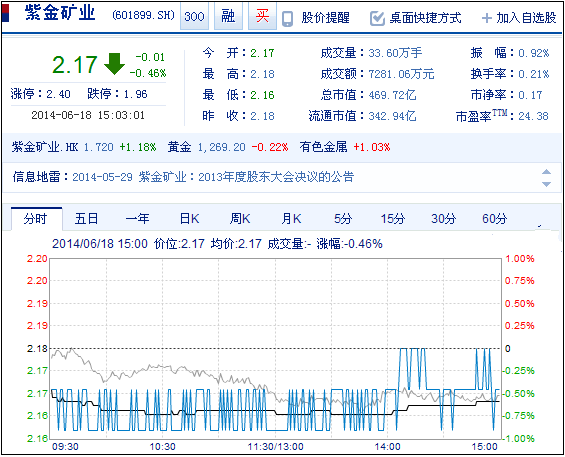Click the 桌面快捷方式 text link
The height and width of the screenshot is (457, 565).
point(425,18)
